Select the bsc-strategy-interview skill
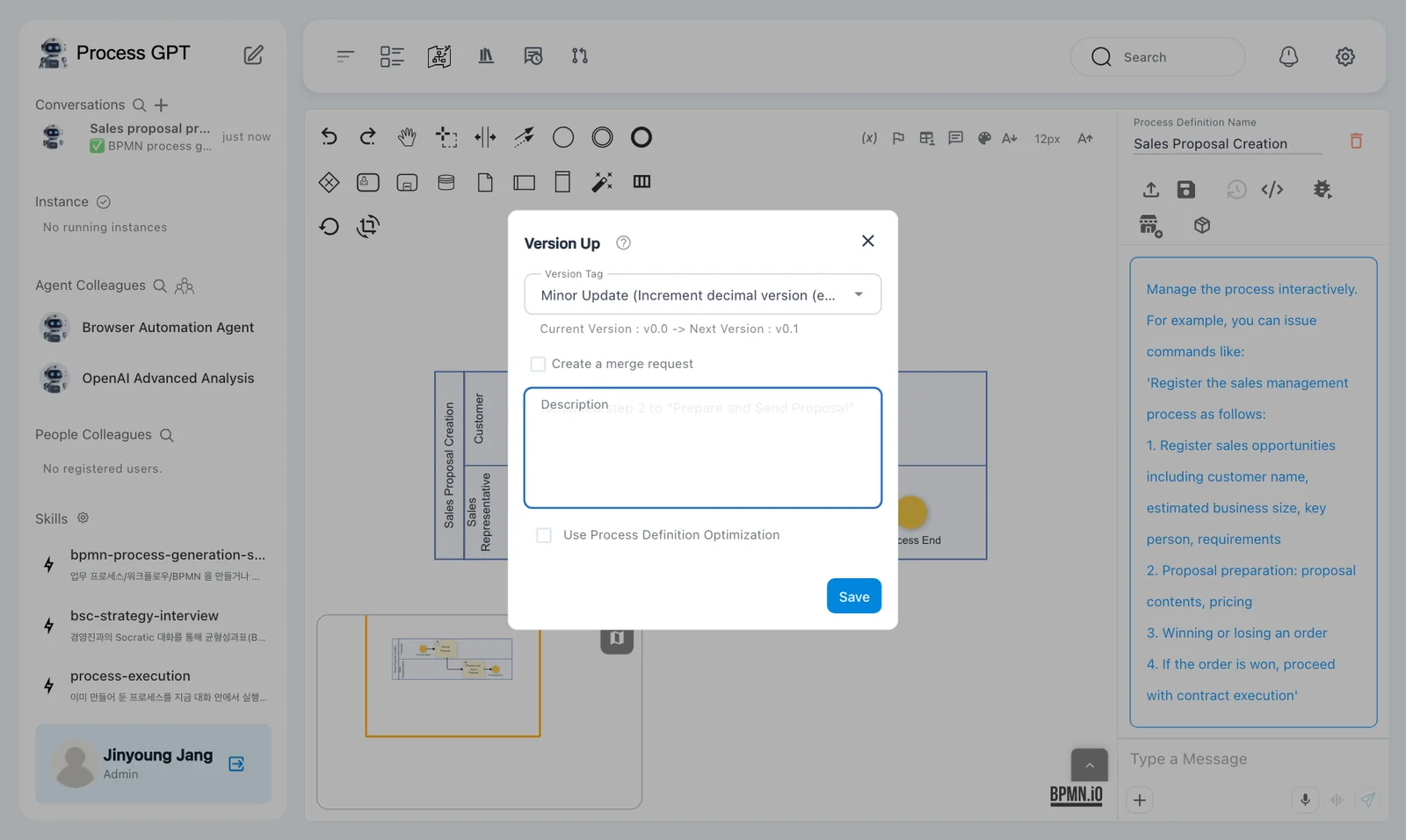Image resolution: width=1406 pixels, height=840 pixels. pyautogui.click(x=154, y=626)
